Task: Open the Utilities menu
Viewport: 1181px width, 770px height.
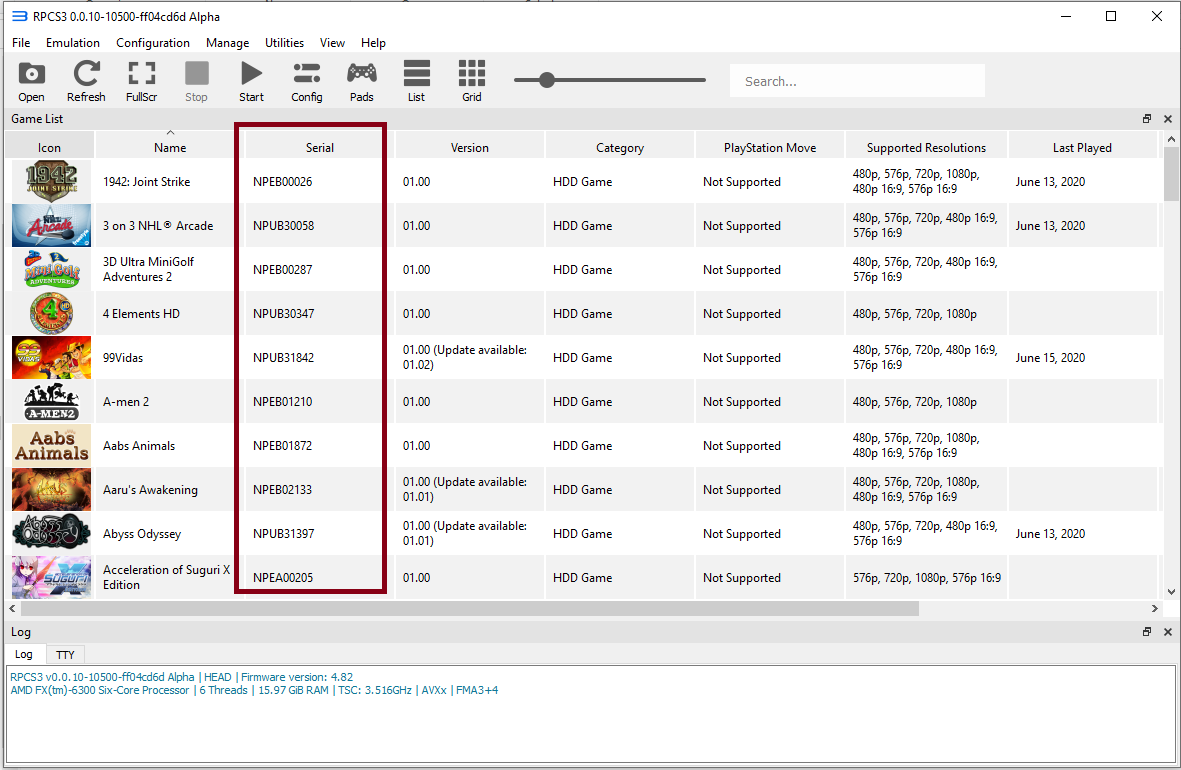Action: [284, 43]
